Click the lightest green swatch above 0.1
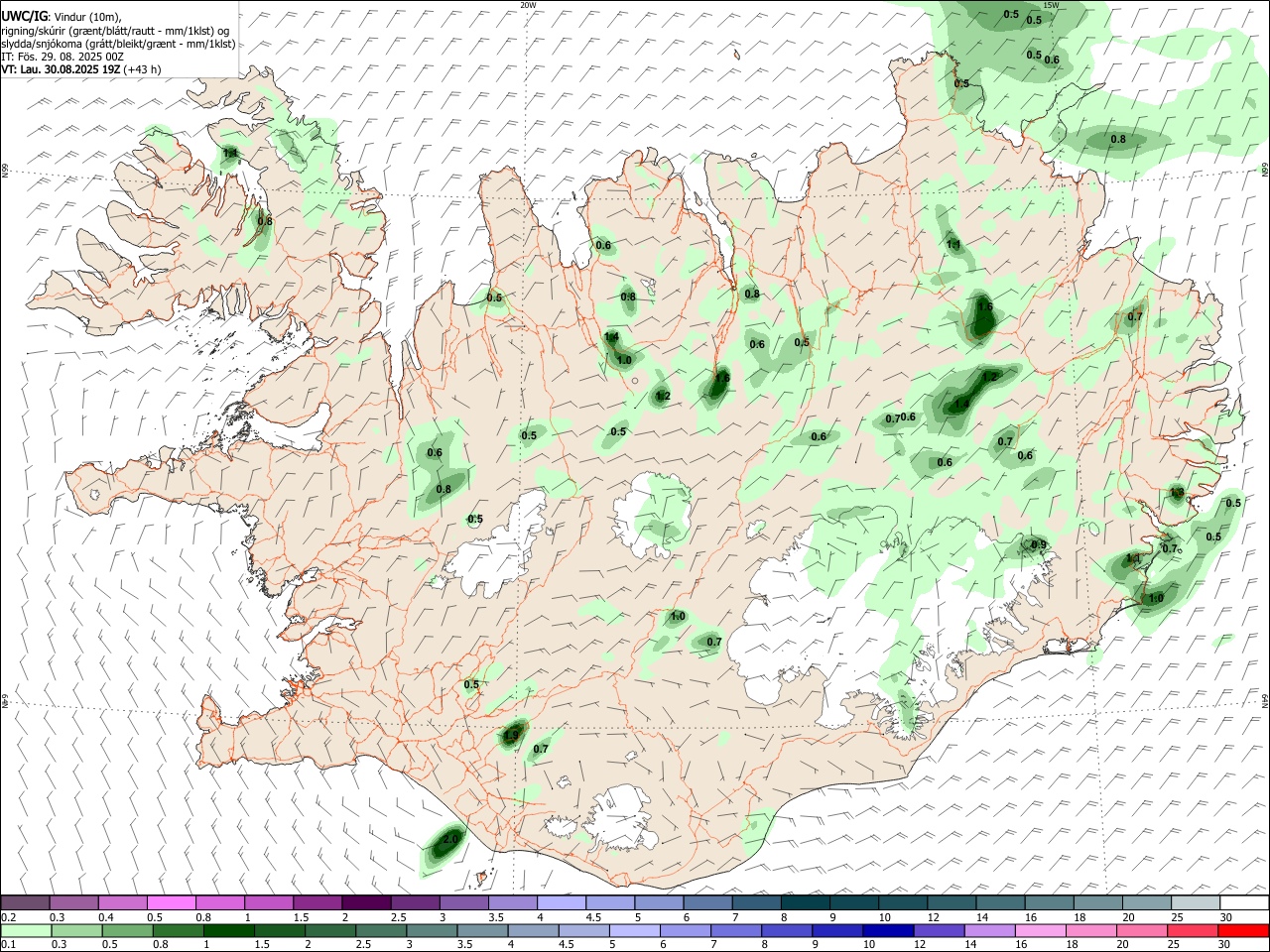 click(x=25, y=930)
